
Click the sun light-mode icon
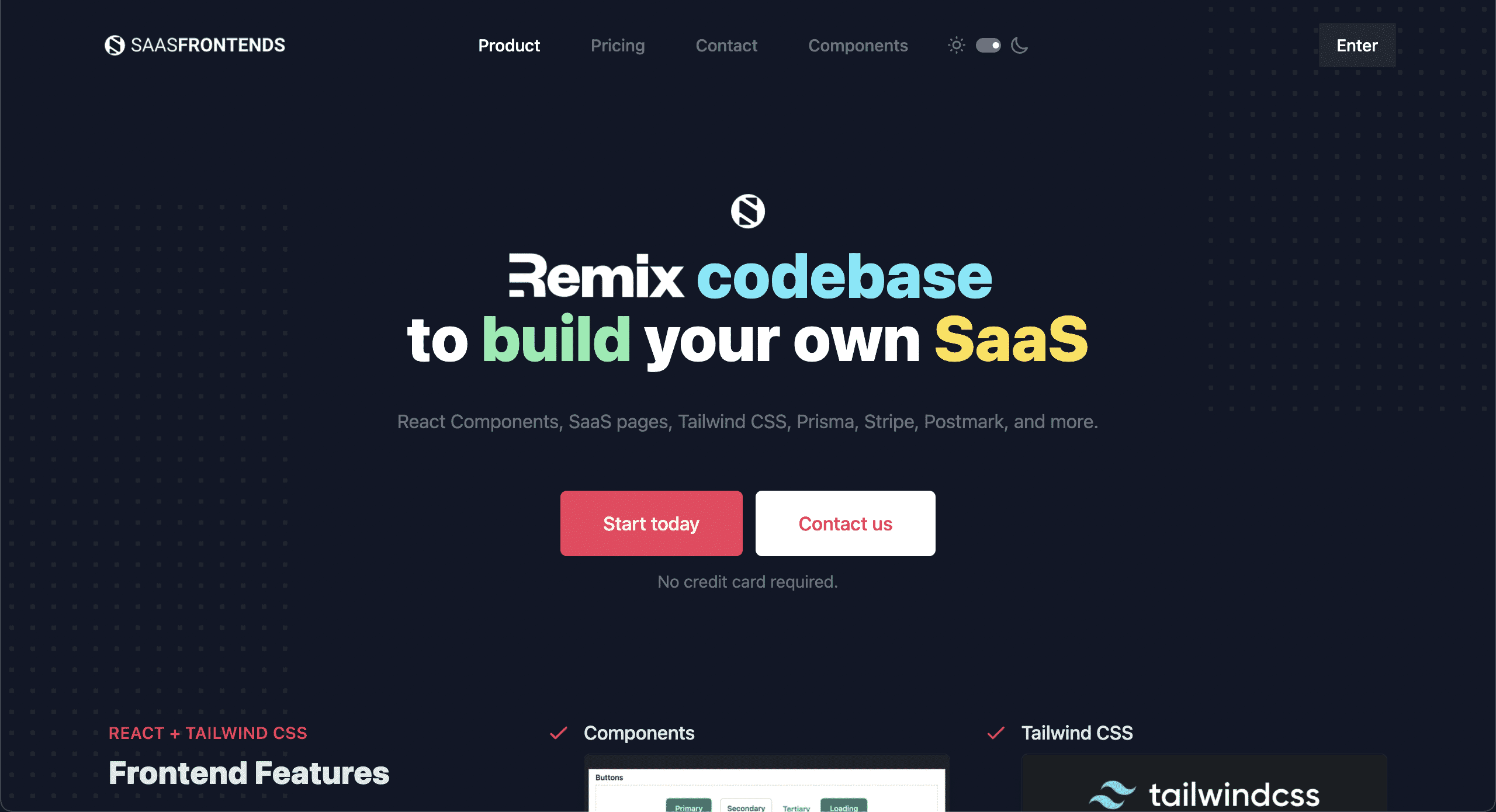pos(957,45)
